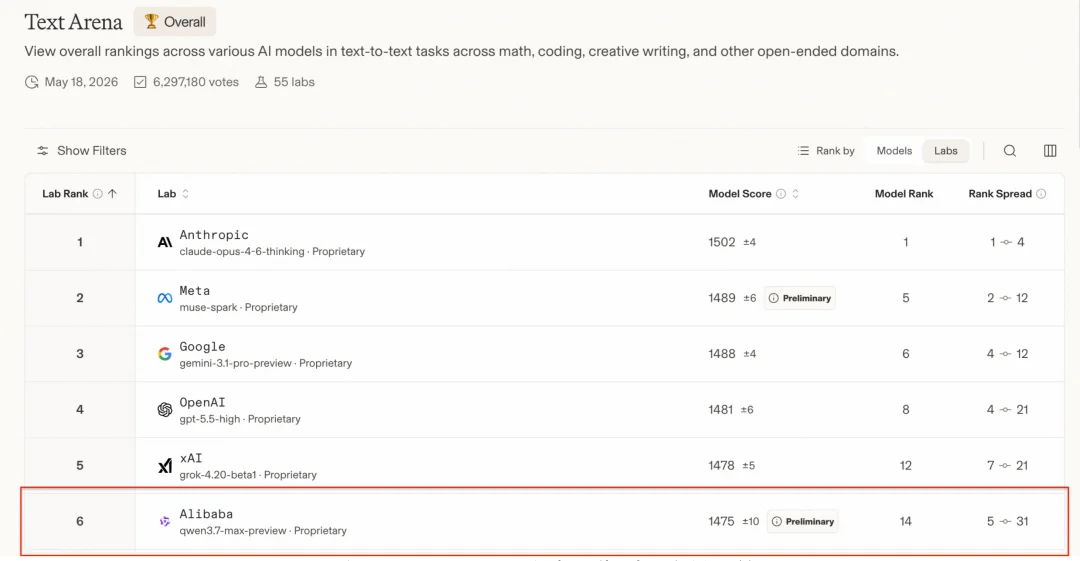Screen dimensions: 1080x561
Task: Click the Text Arena heading
Action: click(74, 22)
